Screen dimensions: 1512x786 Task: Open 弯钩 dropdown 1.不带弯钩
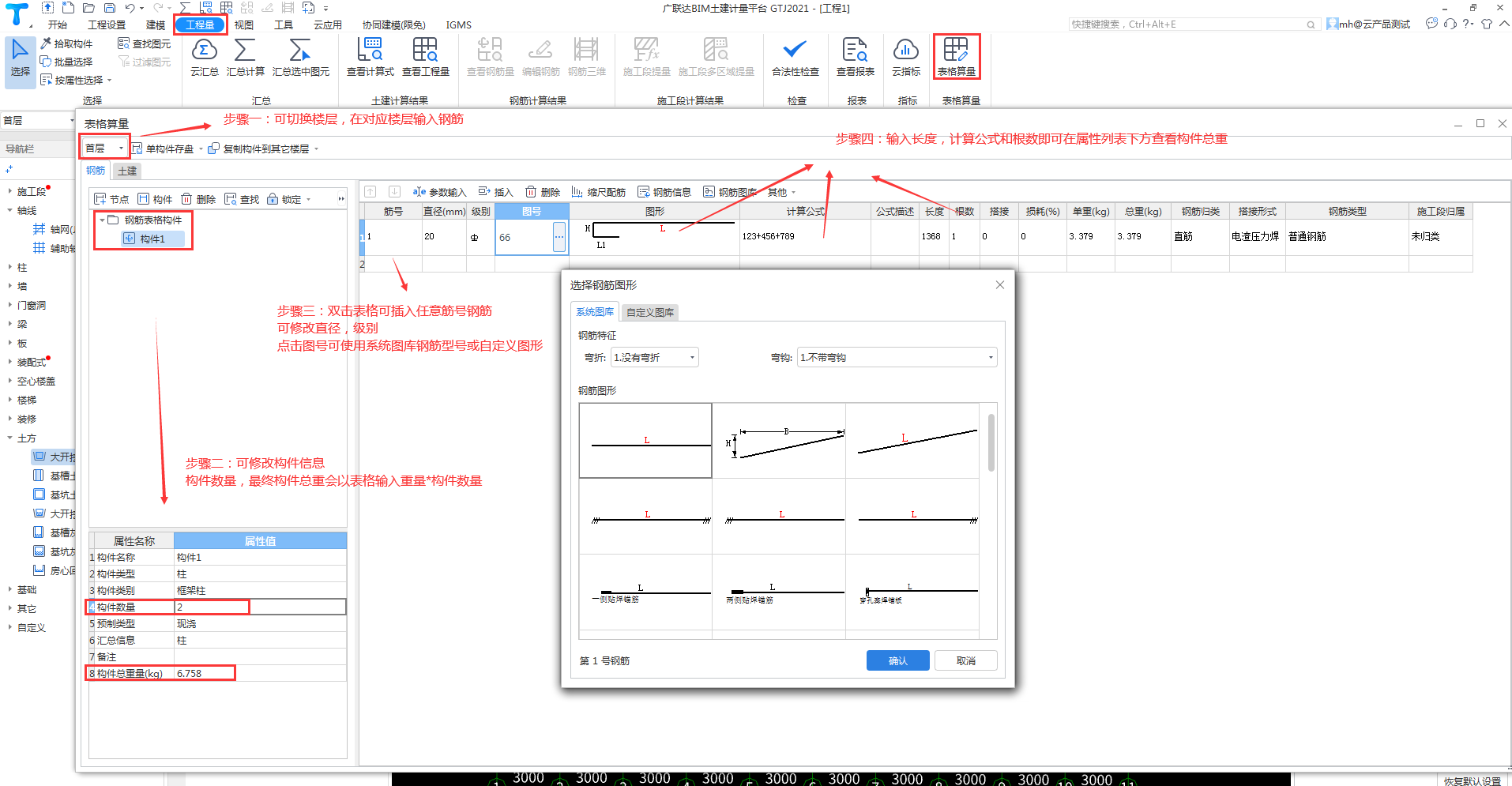897,357
